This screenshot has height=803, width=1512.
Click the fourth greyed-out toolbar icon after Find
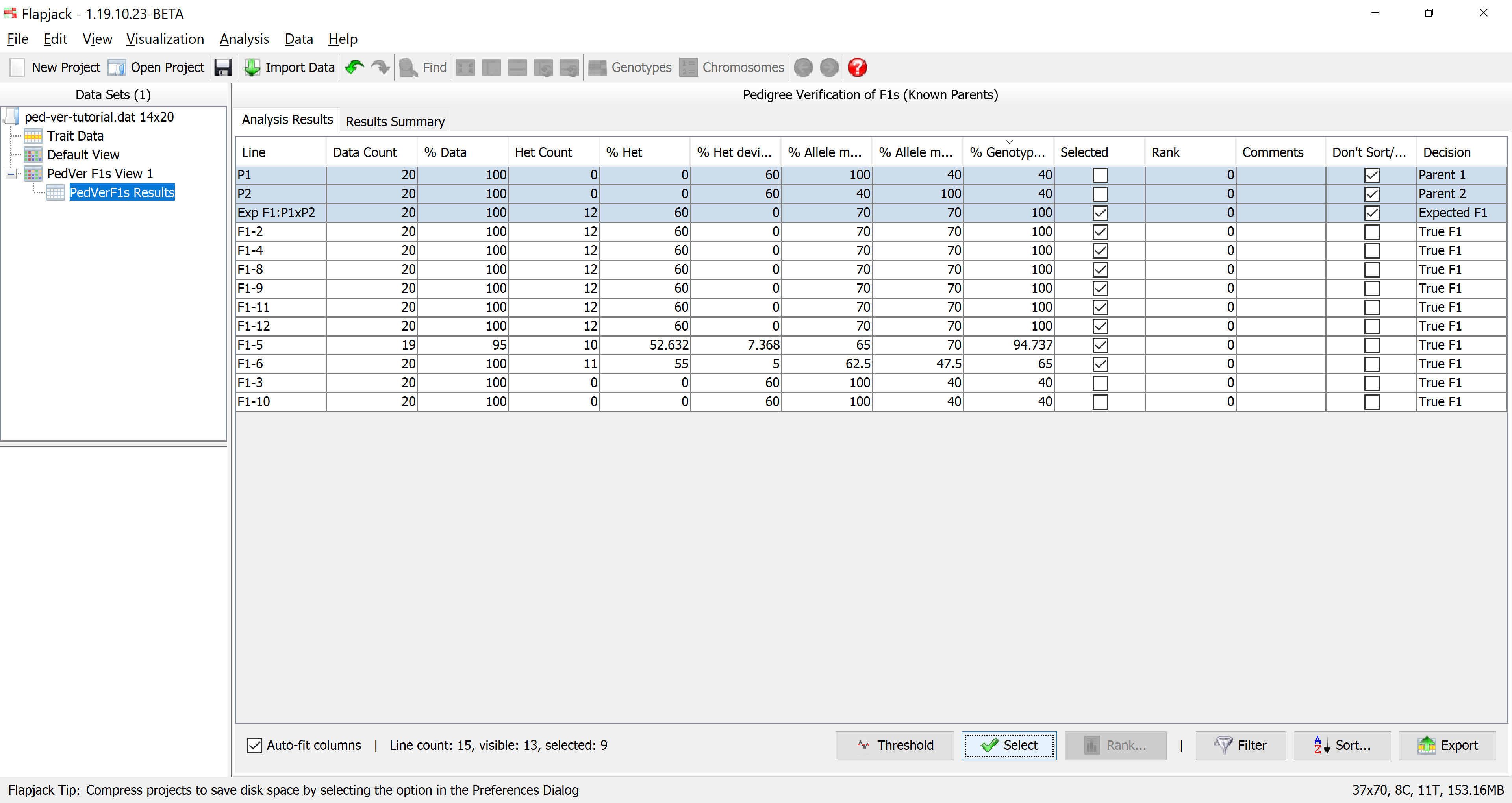point(543,67)
